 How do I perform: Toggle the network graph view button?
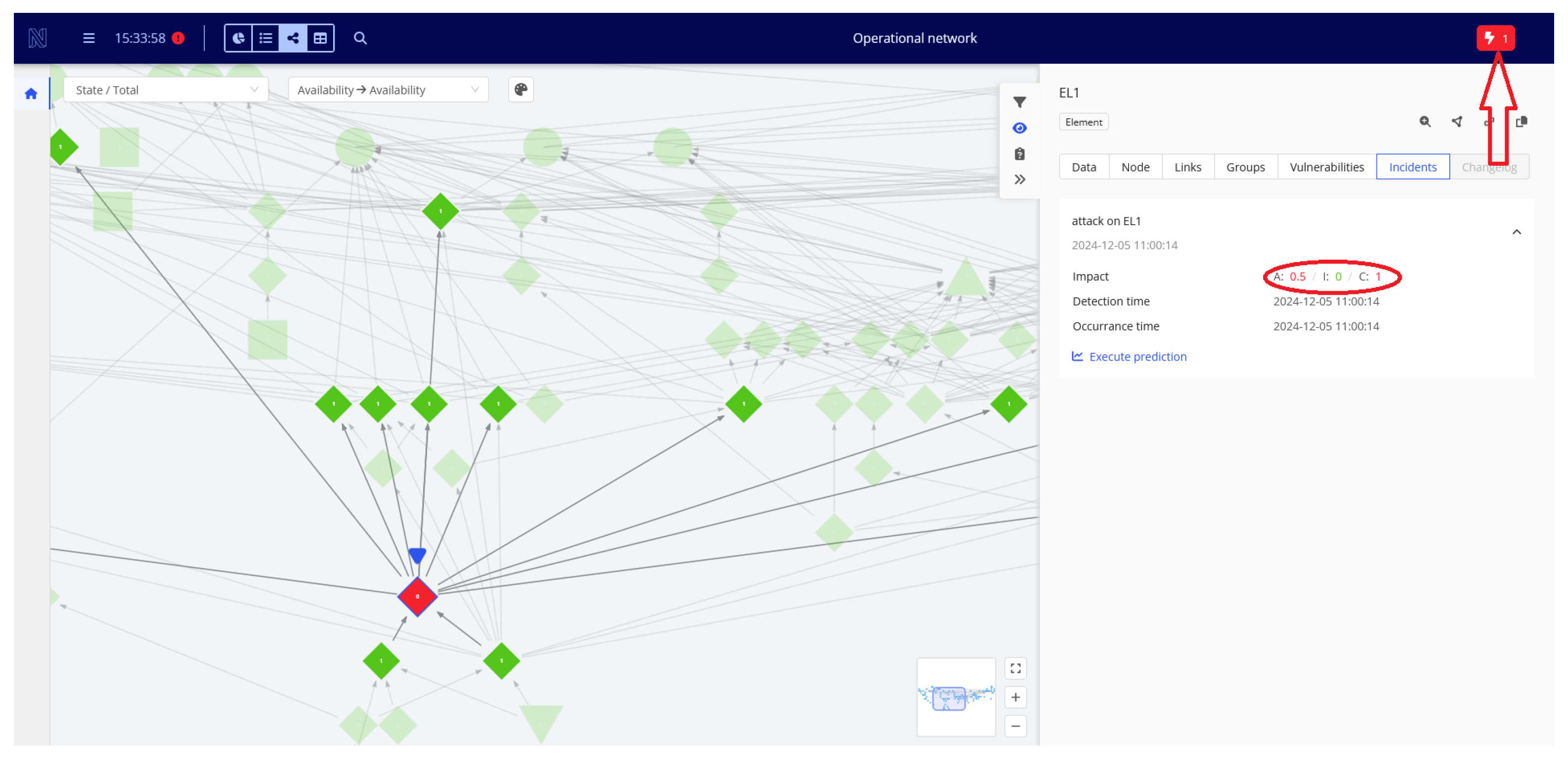293,38
